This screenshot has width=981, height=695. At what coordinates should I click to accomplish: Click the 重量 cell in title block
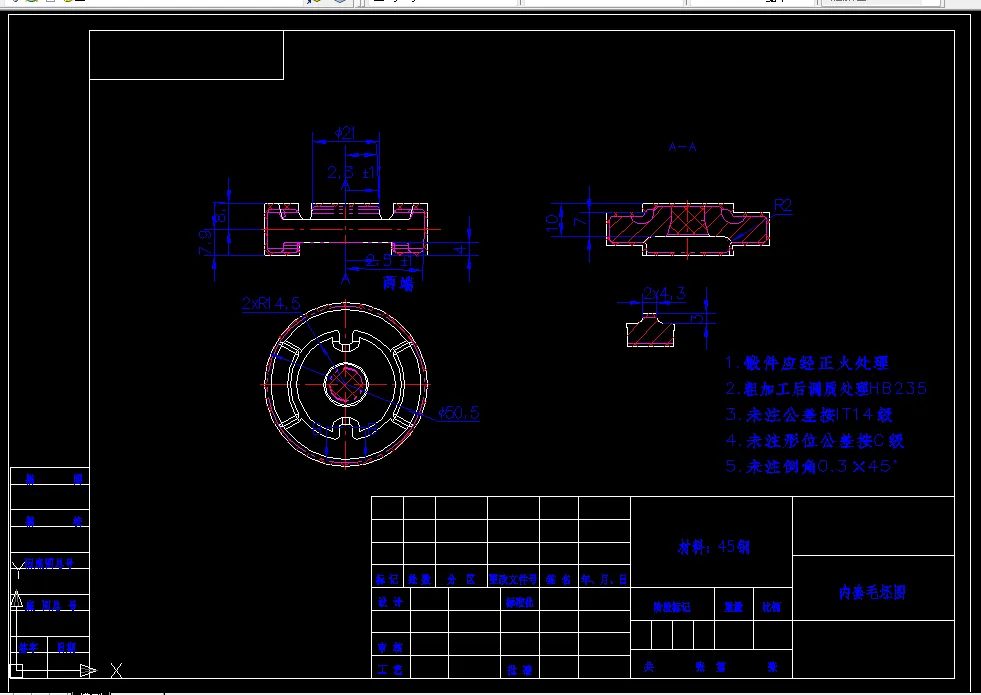point(733,606)
